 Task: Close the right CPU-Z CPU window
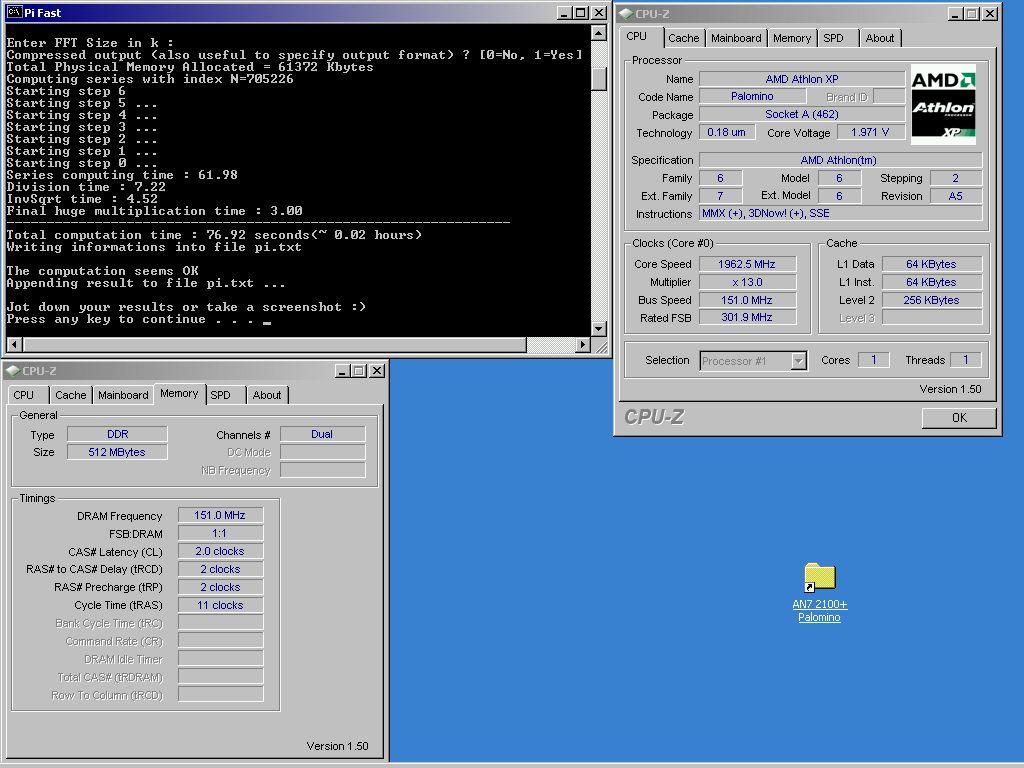pyautogui.click(x=990, y=13)
